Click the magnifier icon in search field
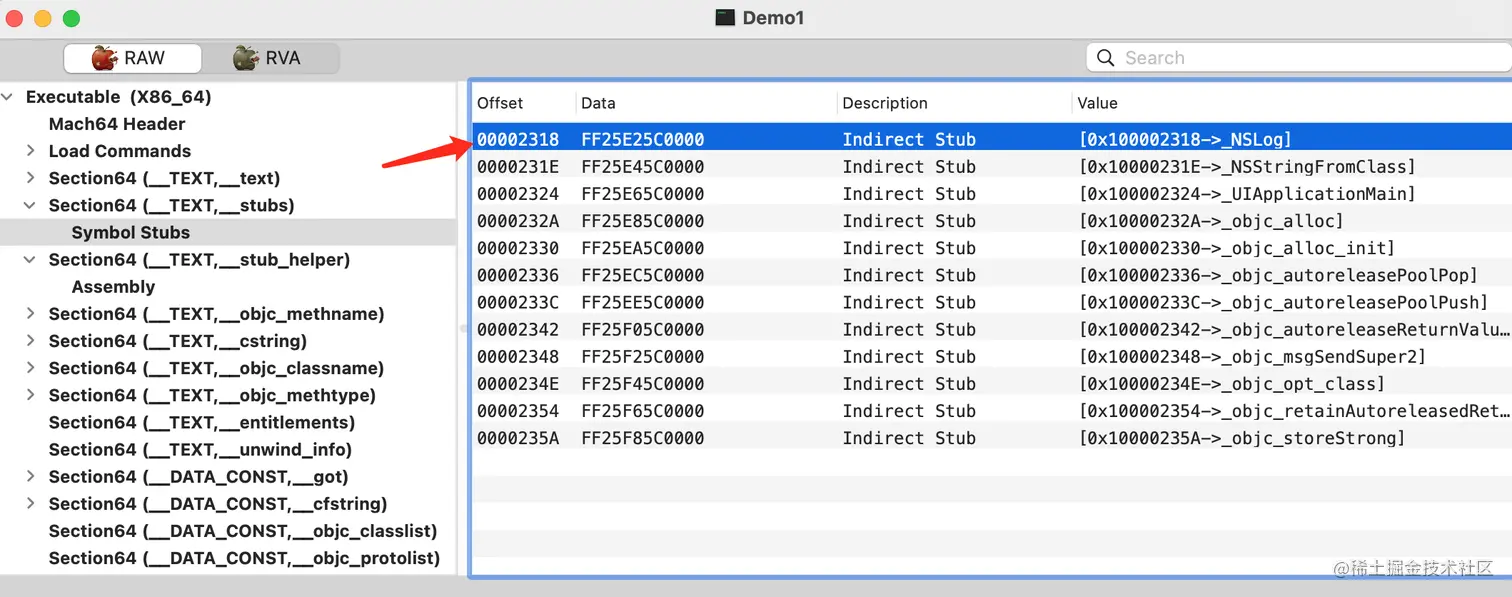 1105,58
